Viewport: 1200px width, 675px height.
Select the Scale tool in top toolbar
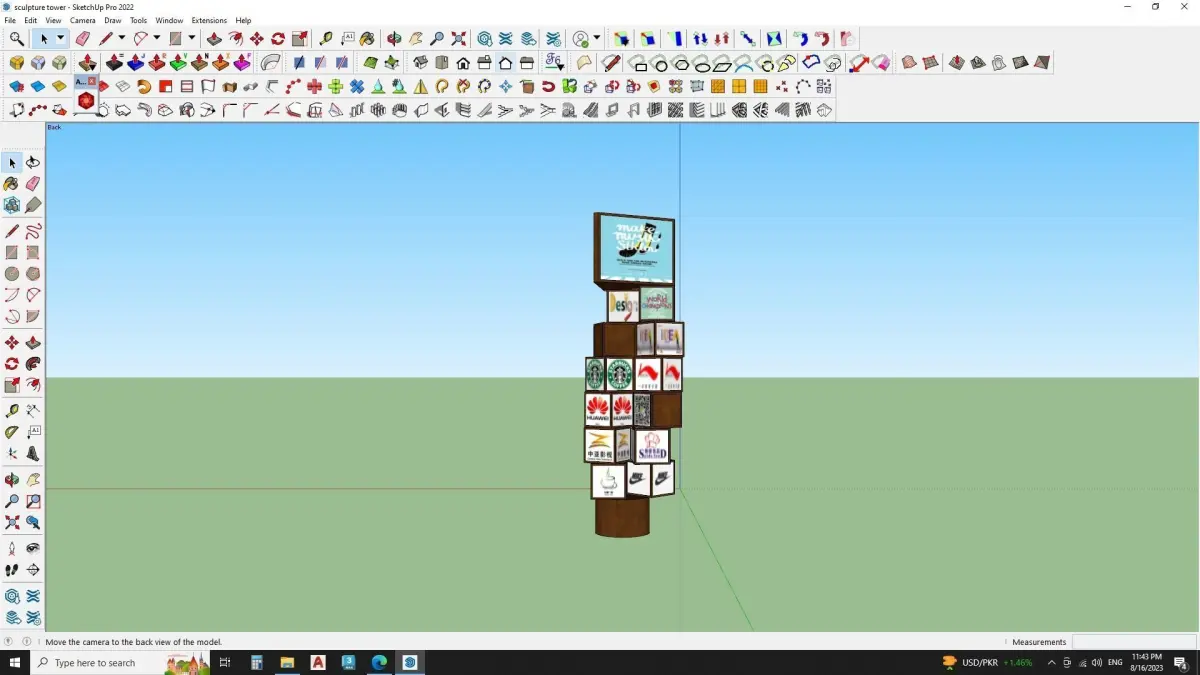click(300, 39)
